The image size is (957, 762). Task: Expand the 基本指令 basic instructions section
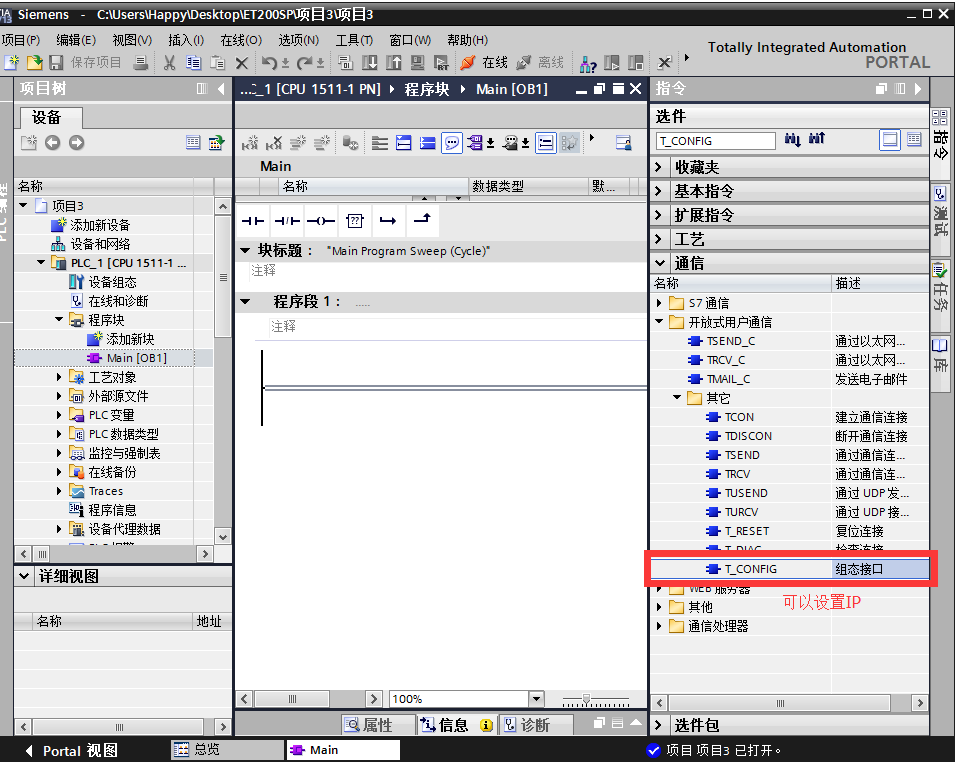[659, 191]
